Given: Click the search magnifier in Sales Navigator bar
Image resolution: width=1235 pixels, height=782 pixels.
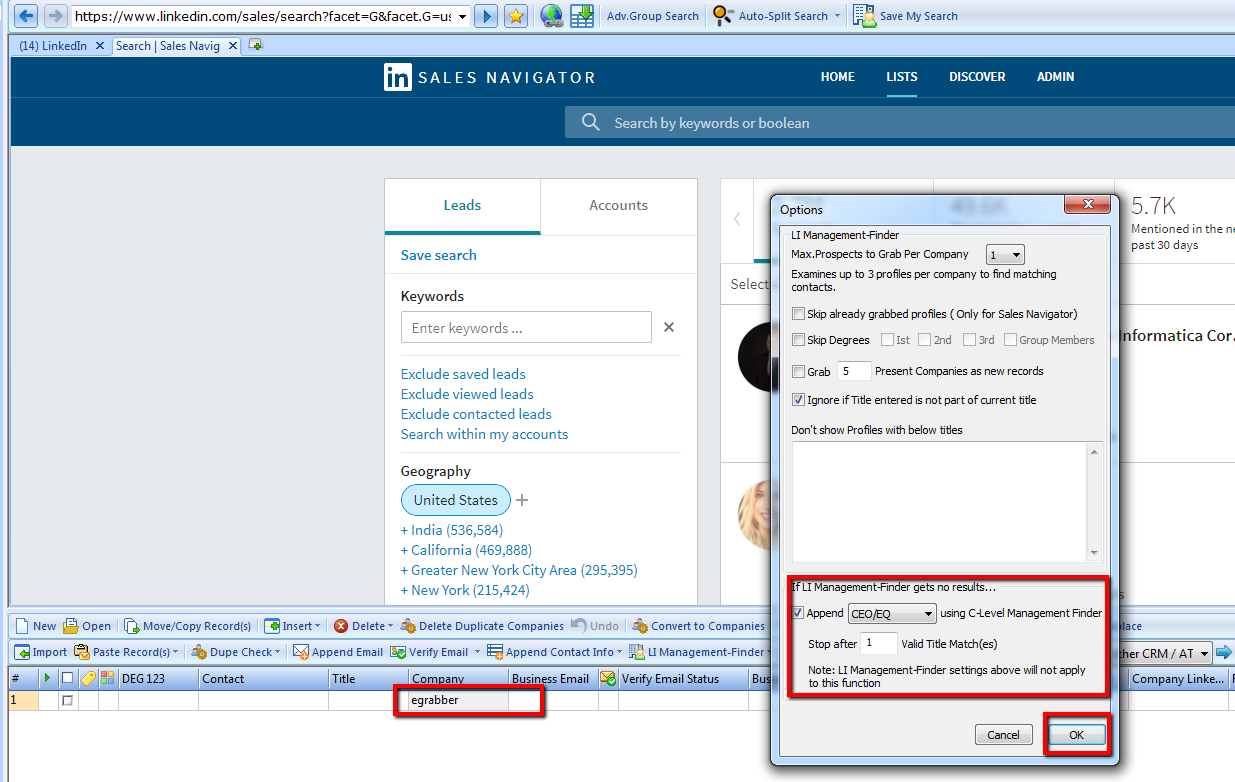Looking at the screenshot, I should [x=591, y=122].
